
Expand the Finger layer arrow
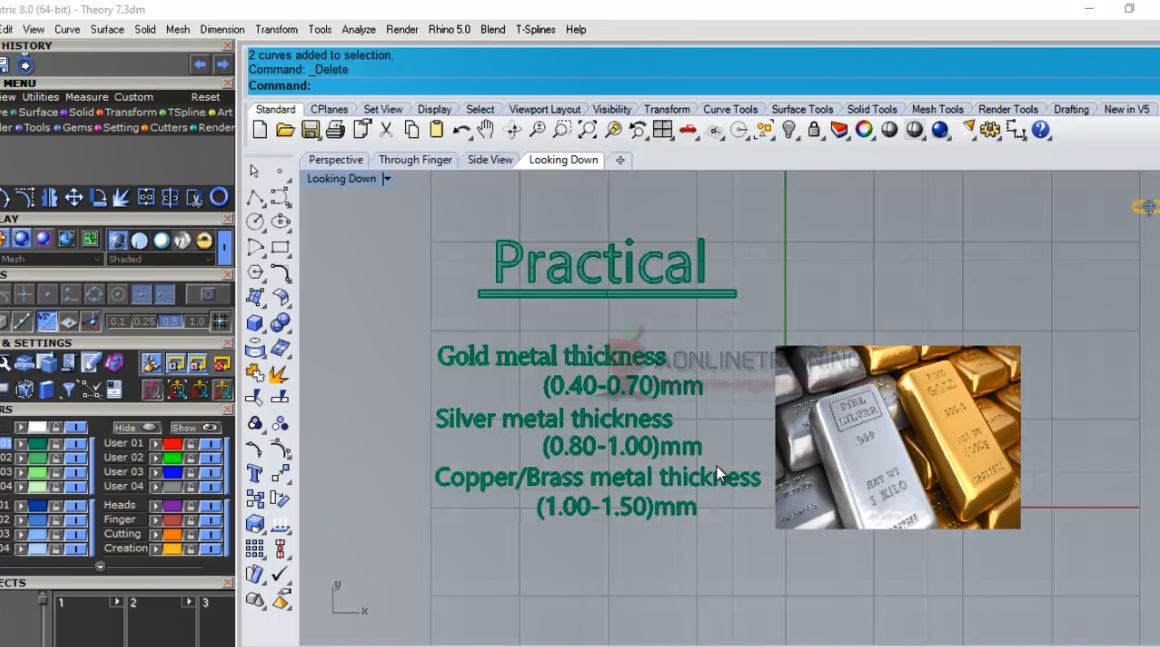click(x=155, y=520)
